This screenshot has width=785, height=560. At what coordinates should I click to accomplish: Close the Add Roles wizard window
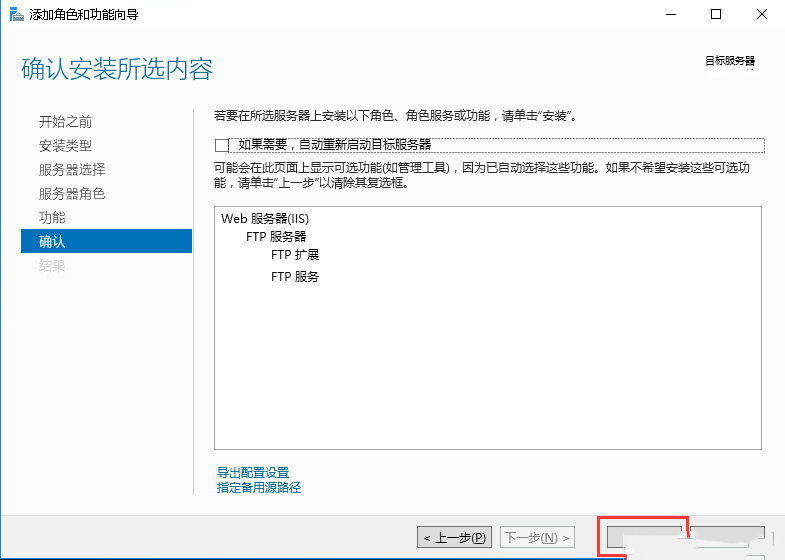pos(761,15)
